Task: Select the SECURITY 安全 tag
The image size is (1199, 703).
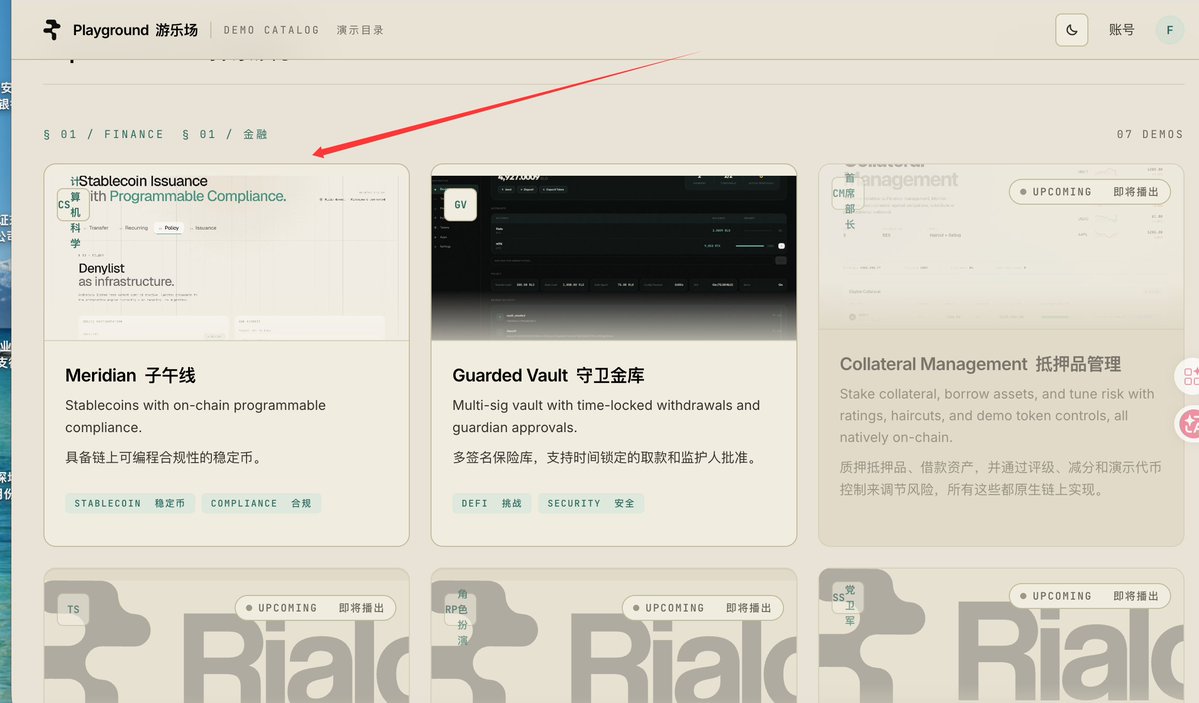Action: pos(591,503)
